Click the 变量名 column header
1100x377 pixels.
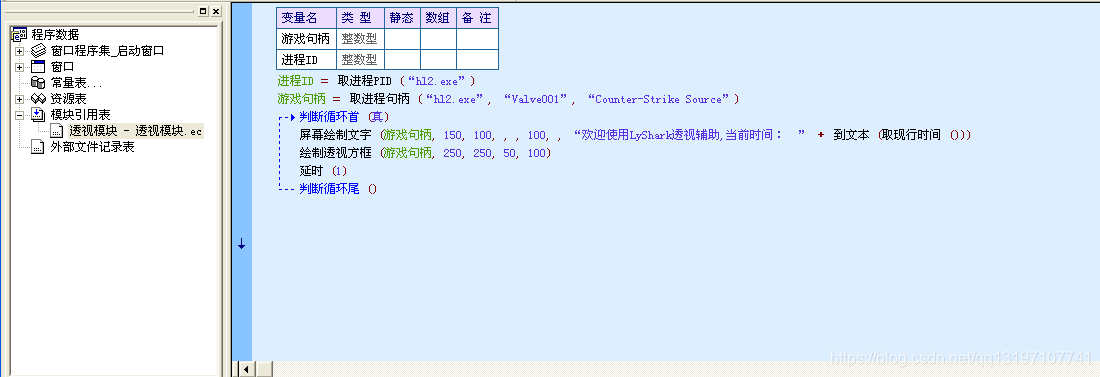pyautogui.click(x=307, y=18)
